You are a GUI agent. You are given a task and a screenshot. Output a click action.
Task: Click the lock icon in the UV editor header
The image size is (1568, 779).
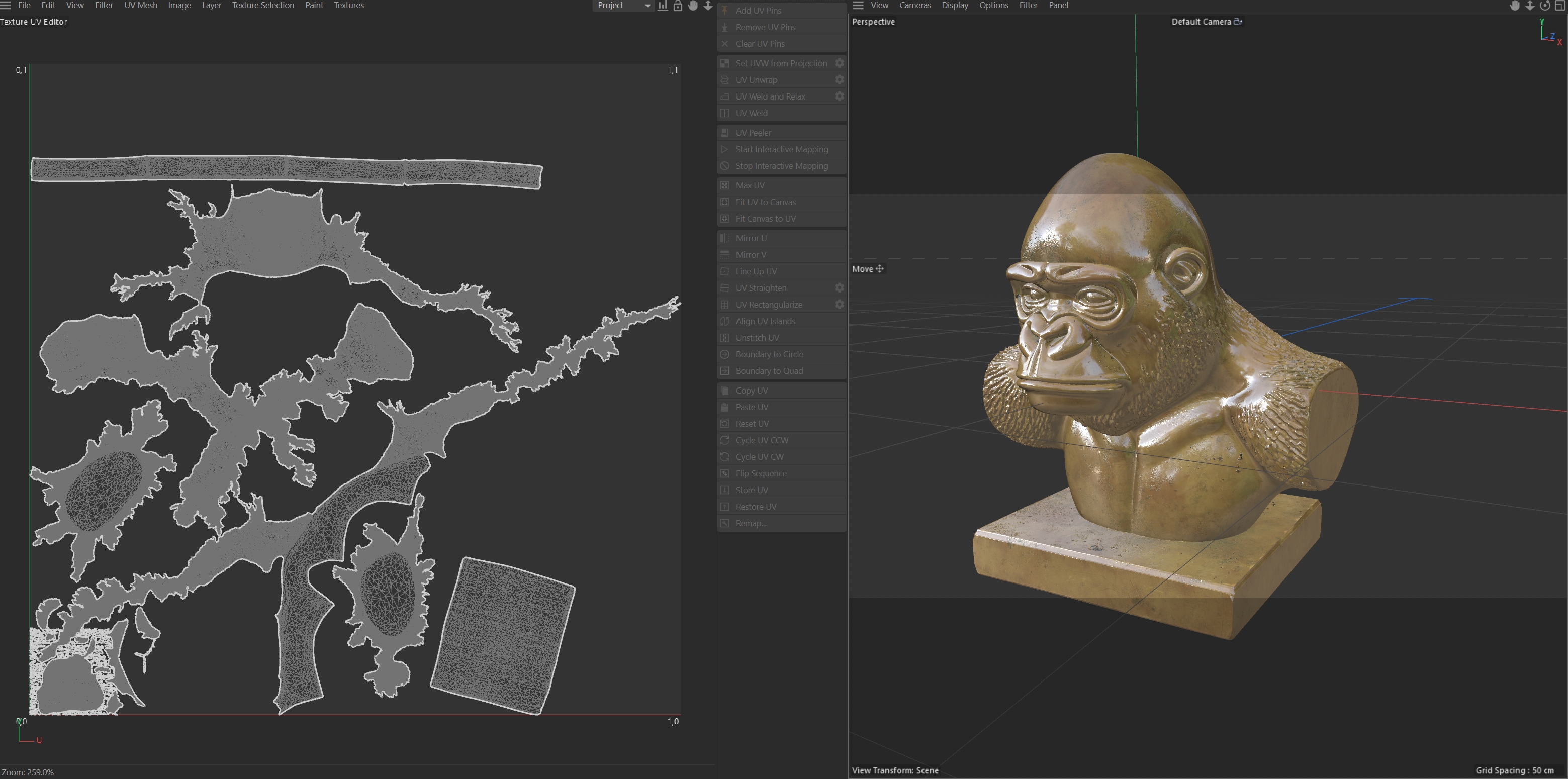678,6
